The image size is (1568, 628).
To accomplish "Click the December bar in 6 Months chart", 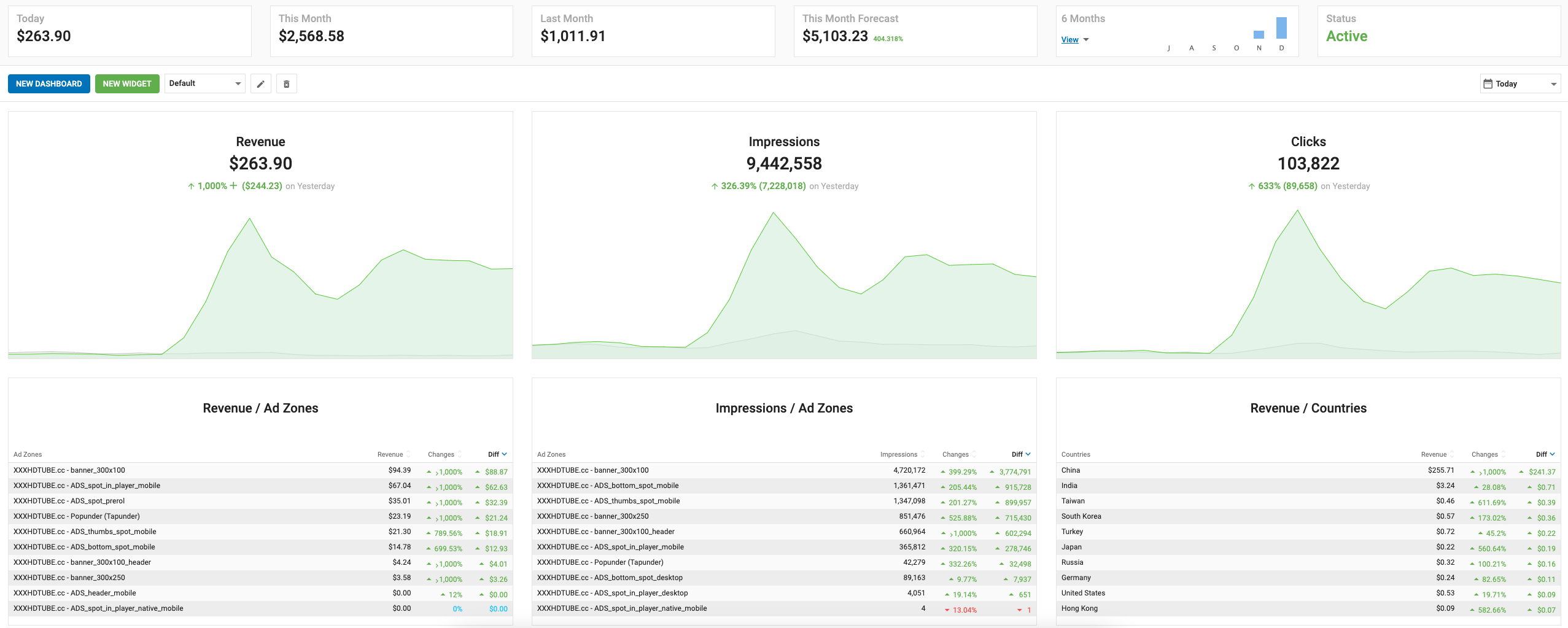I will click(1281, 28).
